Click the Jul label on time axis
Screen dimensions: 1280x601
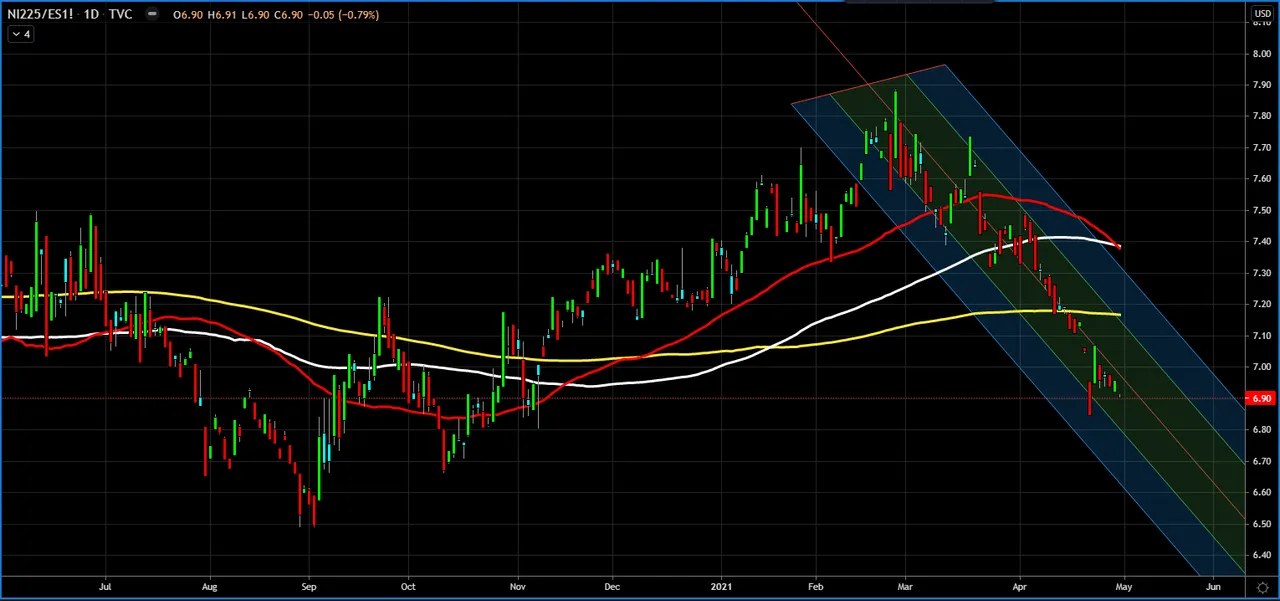click(106, 588)
